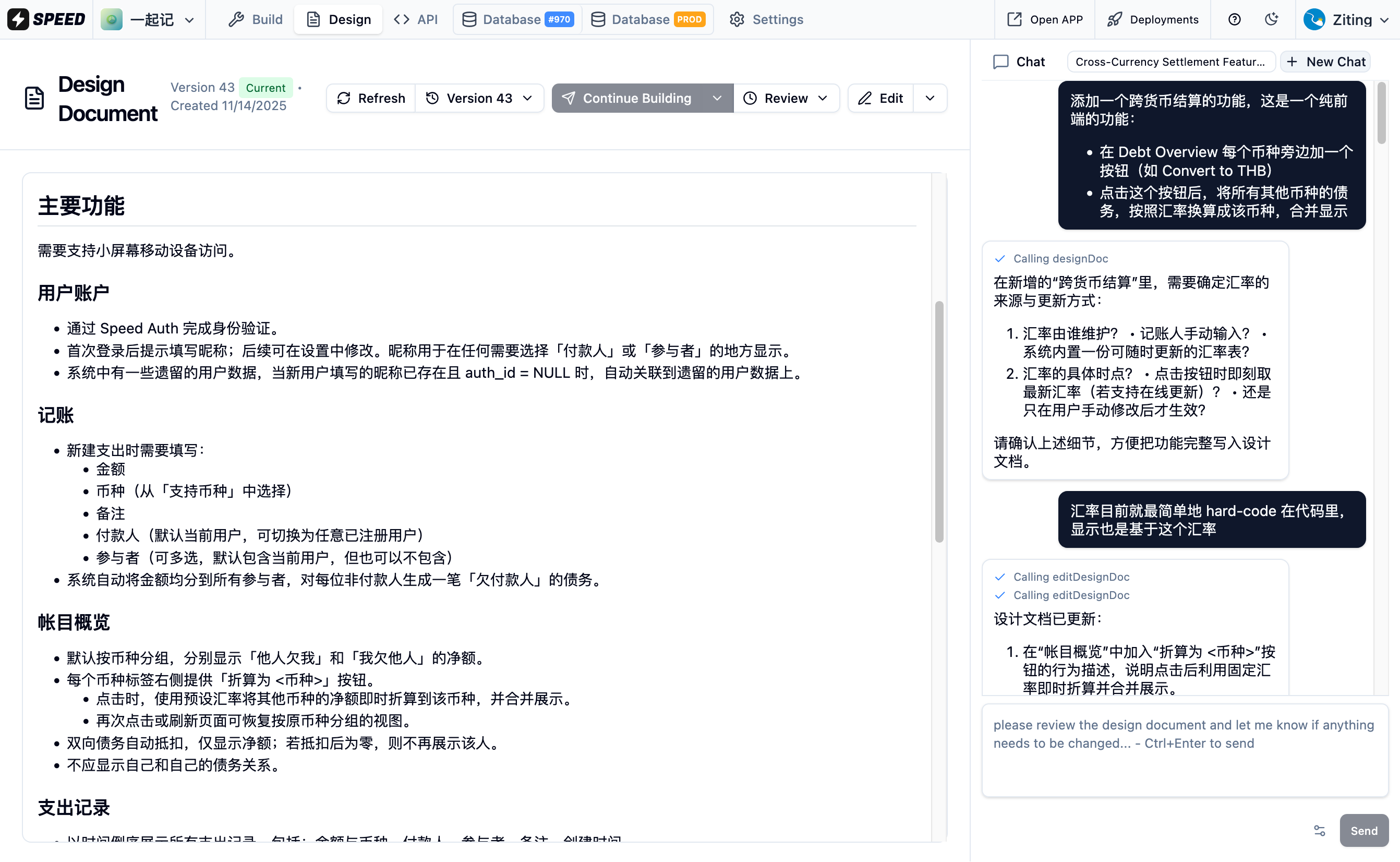Image resolution: width=1400 pixels, height=862 pixels.
Task: Open the app with Open APP
Action: tap(1045, 19)
